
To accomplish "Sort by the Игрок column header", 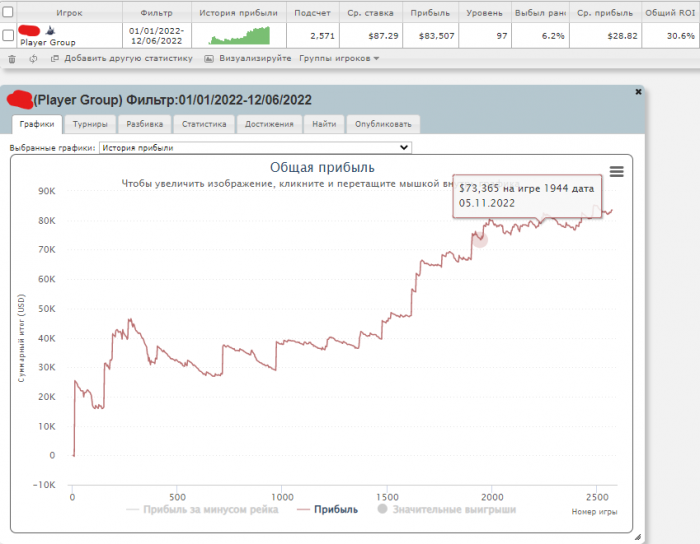I will (x=69, y=12).
